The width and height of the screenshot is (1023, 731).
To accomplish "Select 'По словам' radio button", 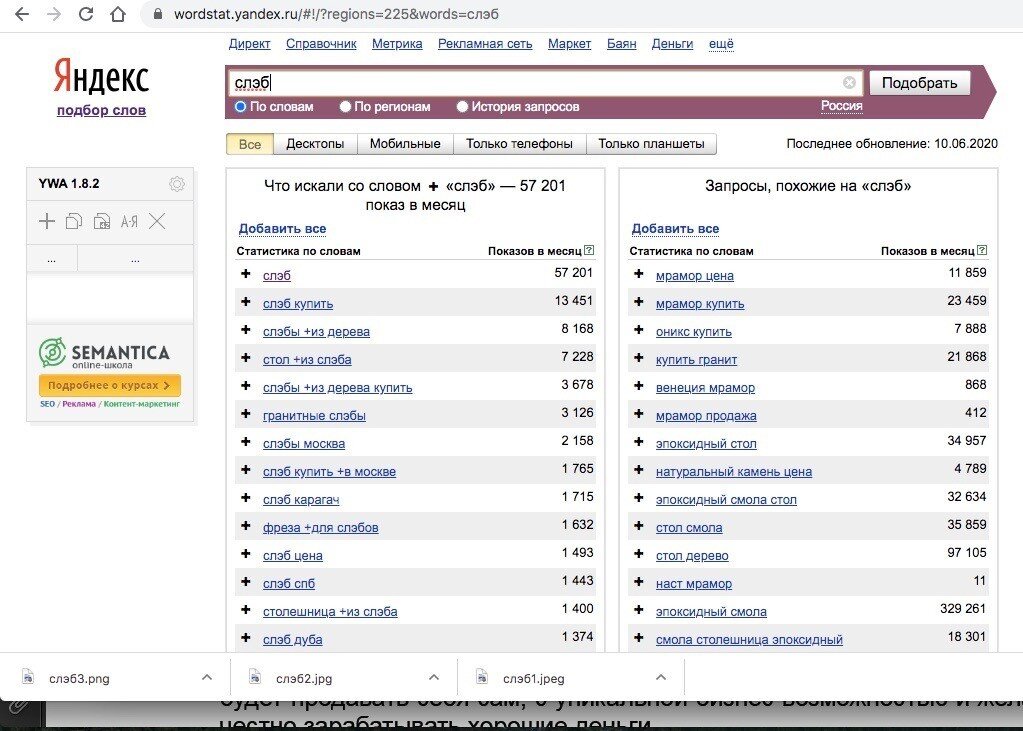I will [240, 106].
